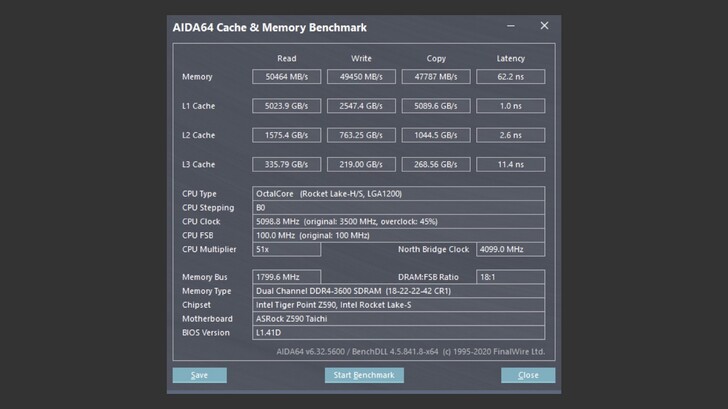
Task: Click the L1 Cache Read value
Action: tap(286, 106)
